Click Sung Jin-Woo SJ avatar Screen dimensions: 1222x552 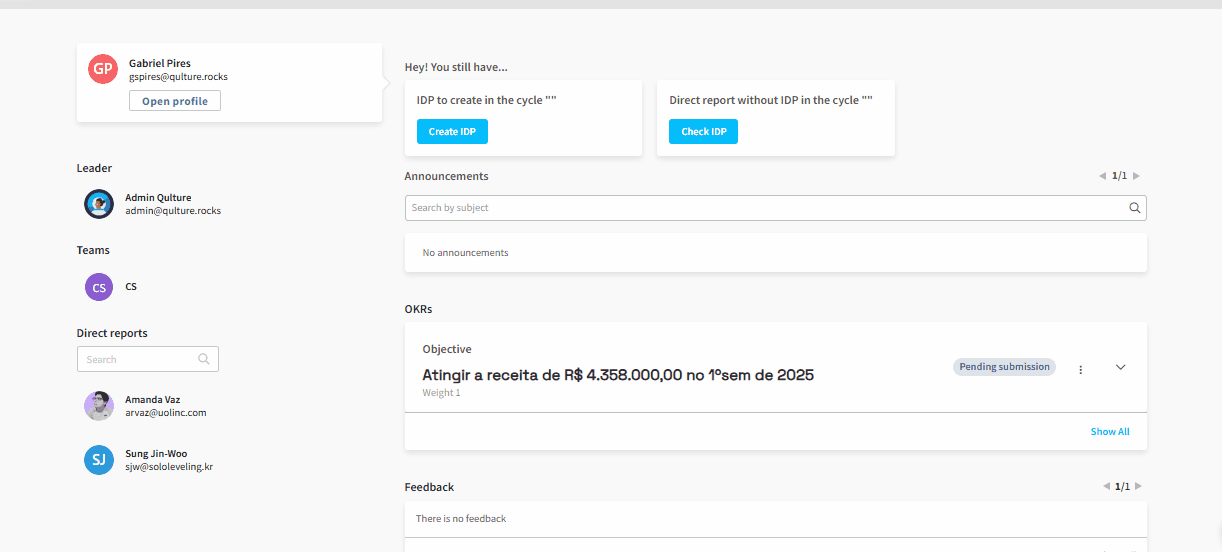(99, 460)
